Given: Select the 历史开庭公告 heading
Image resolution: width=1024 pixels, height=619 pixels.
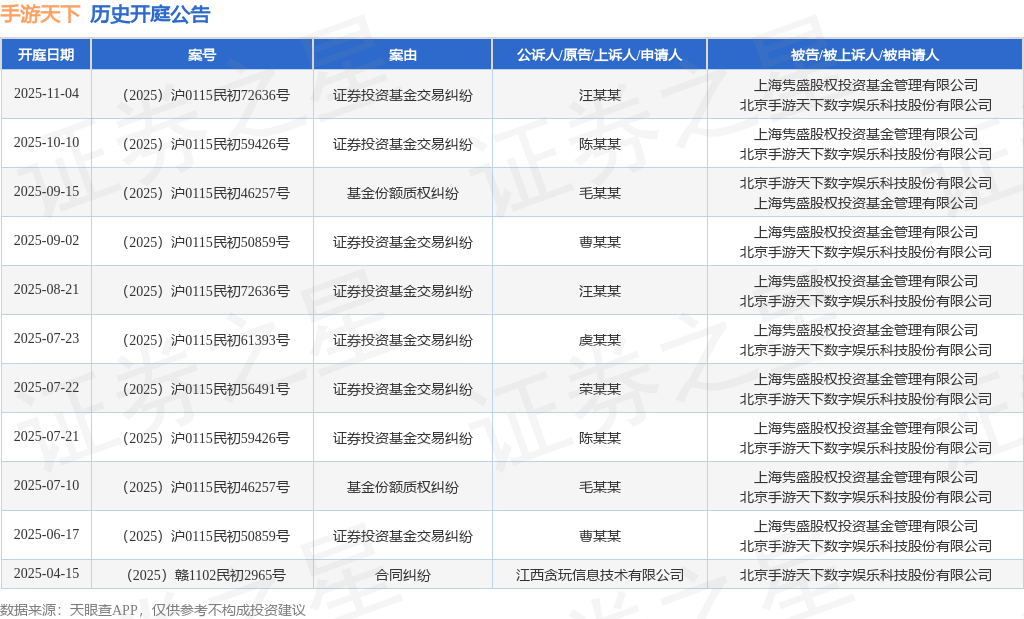Looking at the screenshot, I should [150, 14].
